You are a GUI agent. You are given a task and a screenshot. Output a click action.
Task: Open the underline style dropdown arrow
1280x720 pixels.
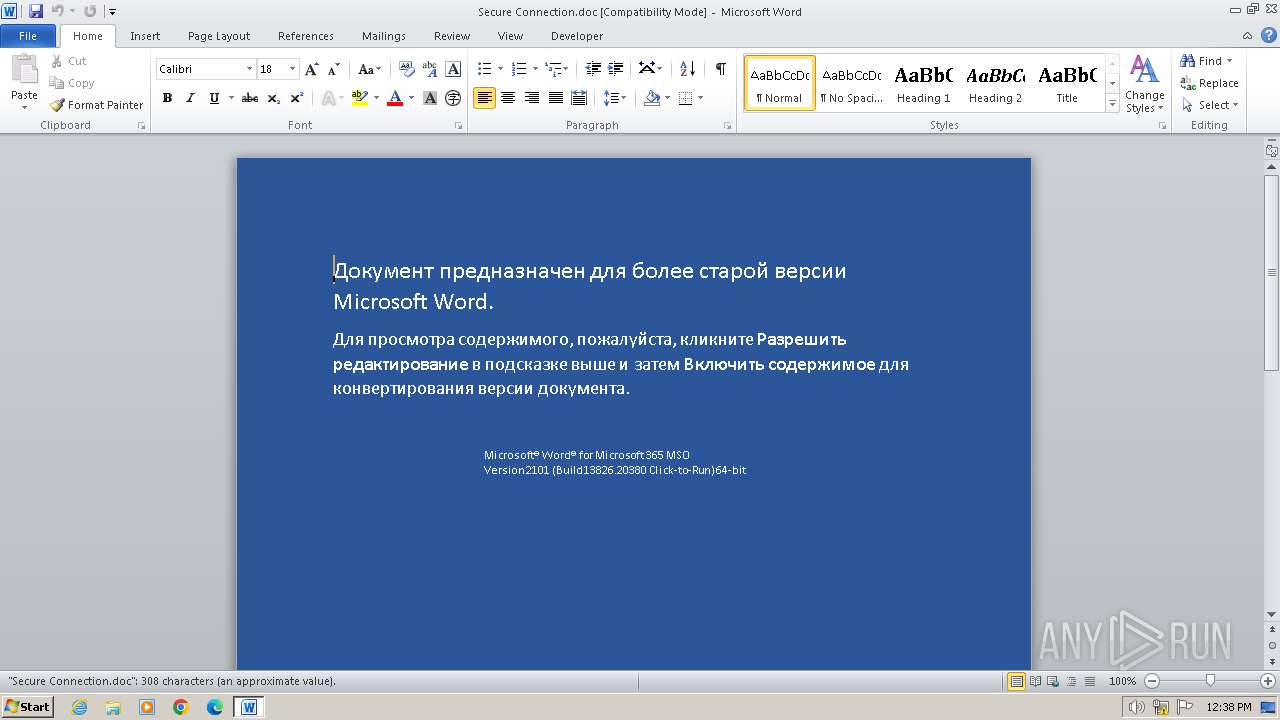point(231,98)
